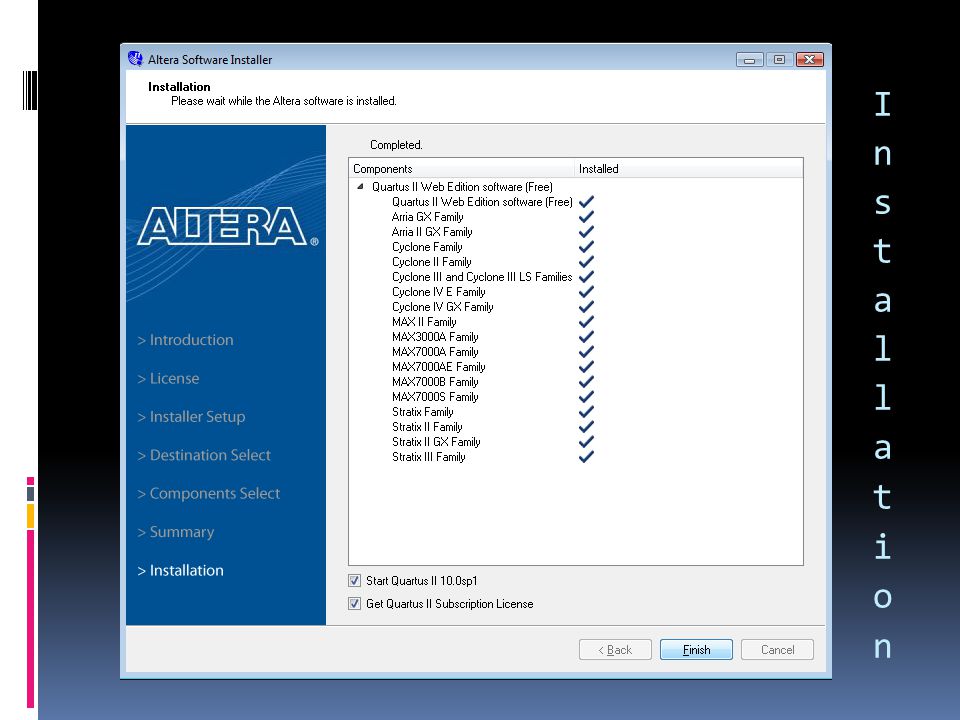The width and height of the screenshot is (960, 720).
Task: Maximize the Altera Software Installer window
Action: click(x=779, y=59)
